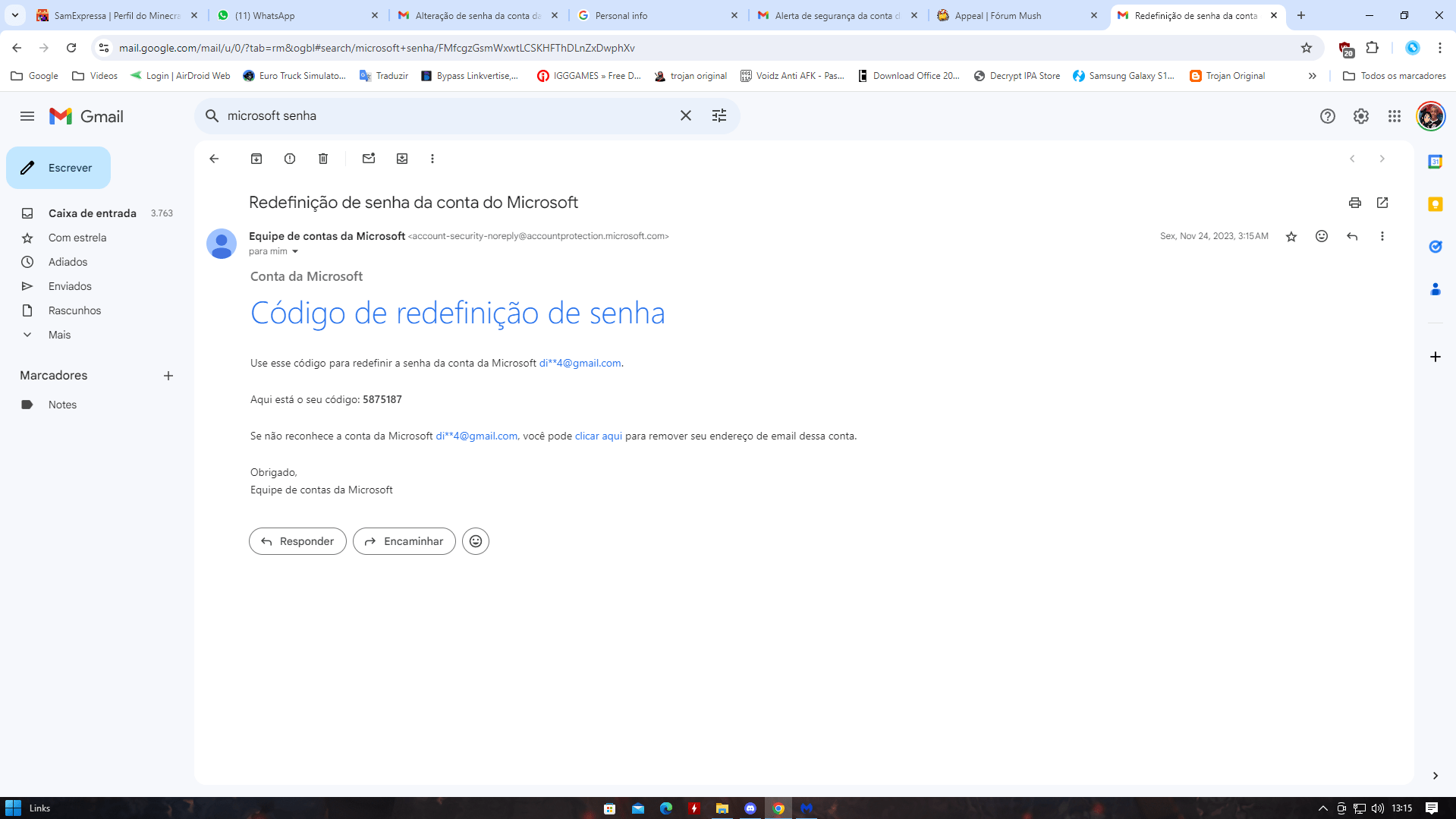This screenshot has height=819, width=1456.
Task: Click the search mail field
Action: pos(448,116)
